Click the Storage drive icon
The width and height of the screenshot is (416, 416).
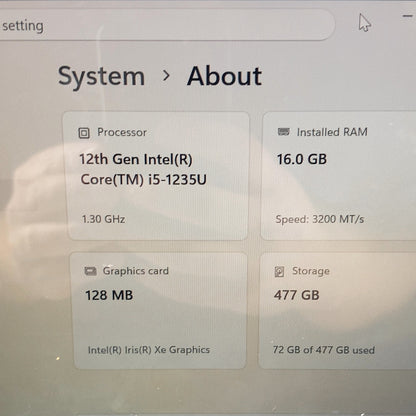click(x=279, y=271)
